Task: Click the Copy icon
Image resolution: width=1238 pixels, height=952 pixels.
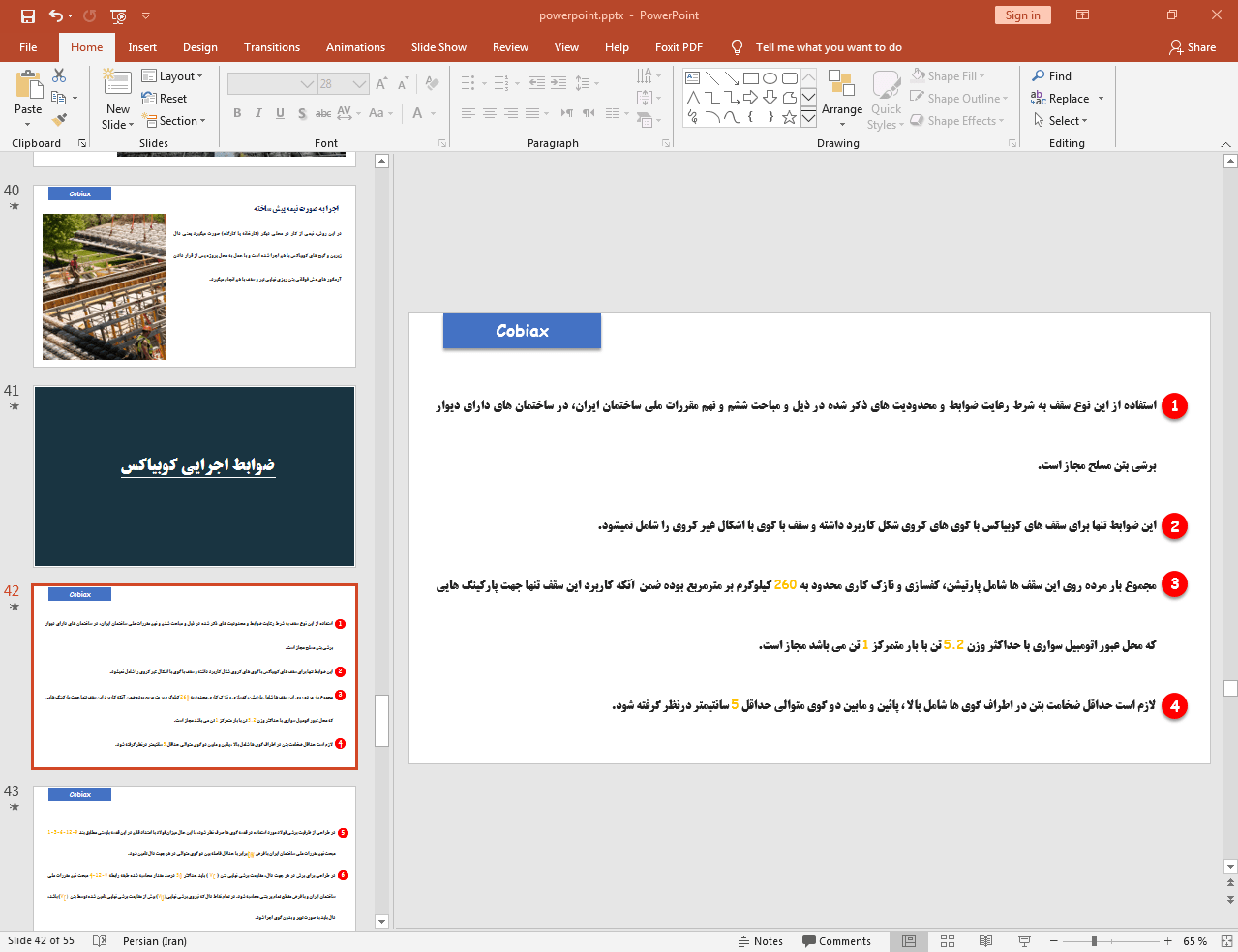Action: click(58, 98)
